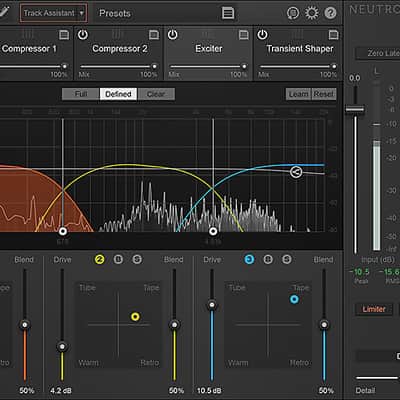Open Transient Shaper module preset icon
The width and height of the screenshot is (400, 400).
(333, 35)
